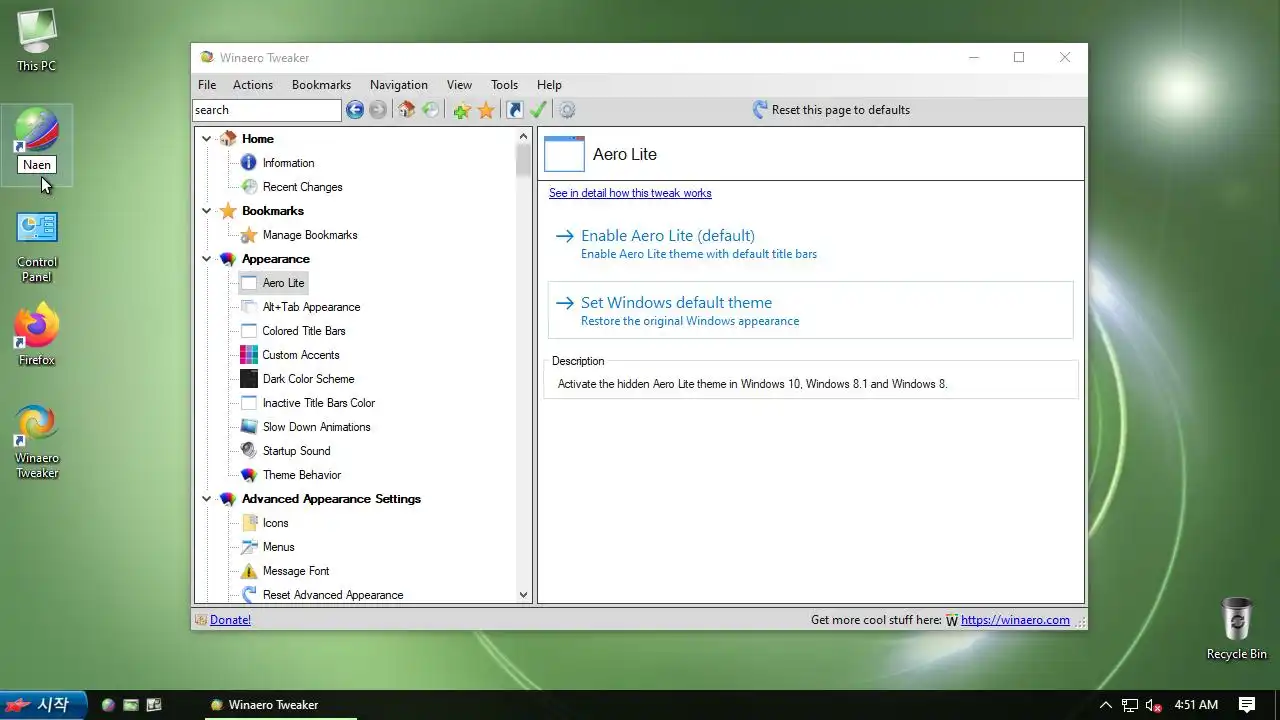Select Dark Color Scheme in the tree
This screenshot has width=1280, height=720.
(308, 379)
